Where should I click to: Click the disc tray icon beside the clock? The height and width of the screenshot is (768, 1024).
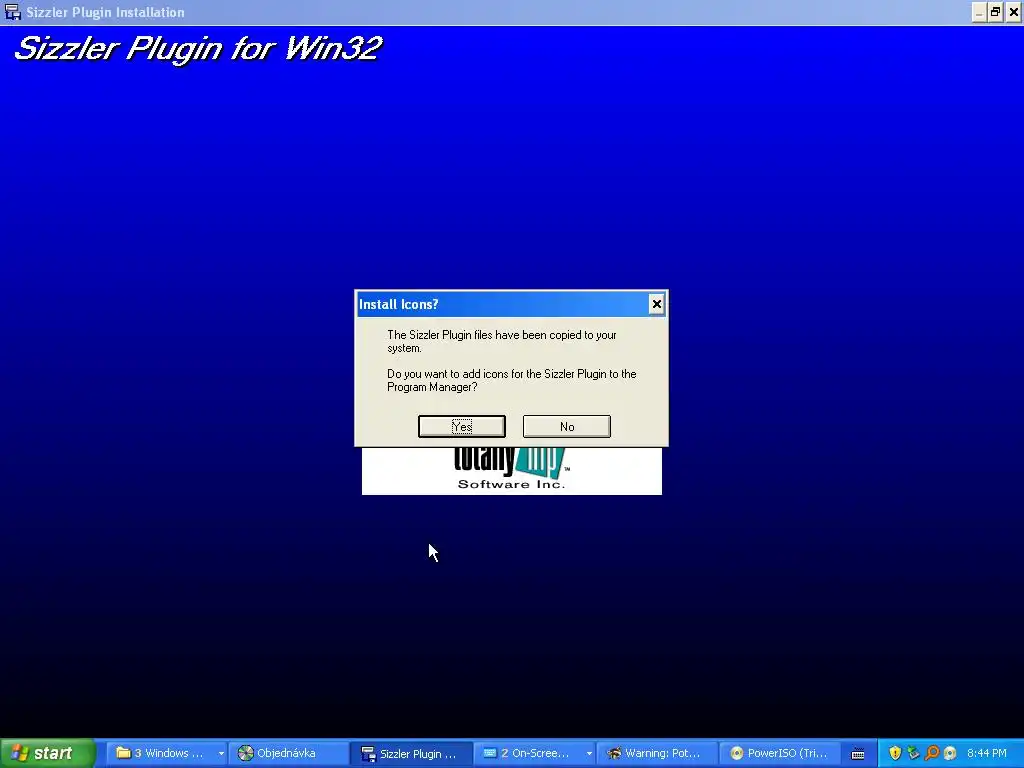pyautogui.click(x=950, y=753)
